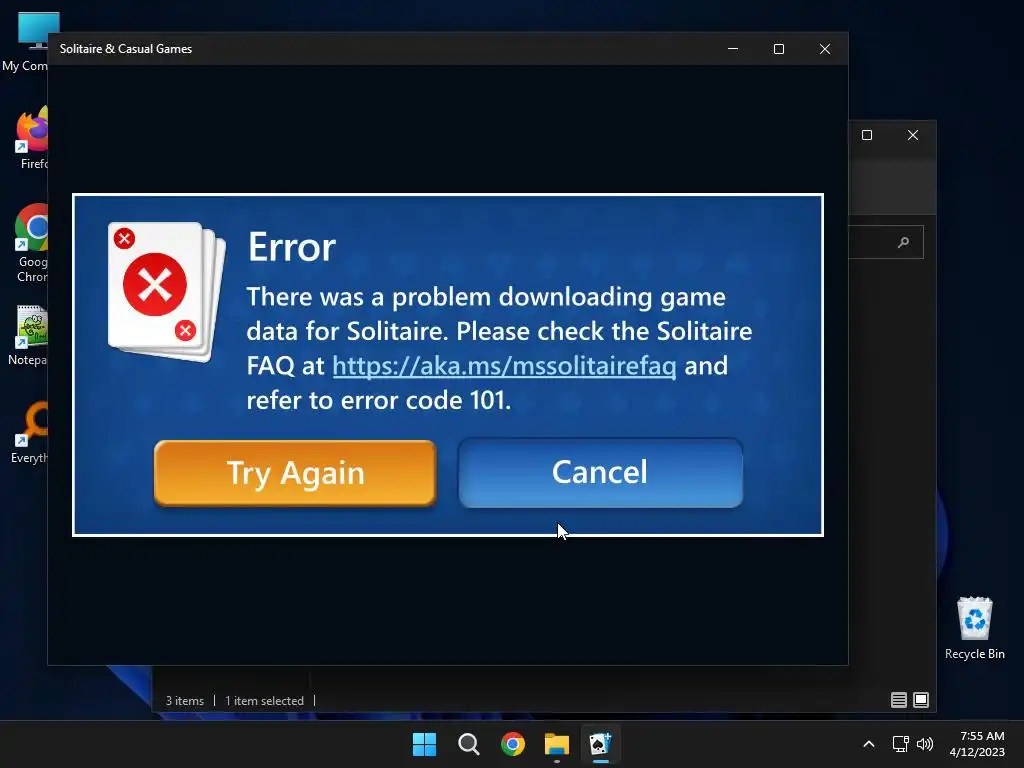The width and height of the screenshot is (1024, 768).
Task: Open File Explorer from the taskbar
Action: [557, 744]
